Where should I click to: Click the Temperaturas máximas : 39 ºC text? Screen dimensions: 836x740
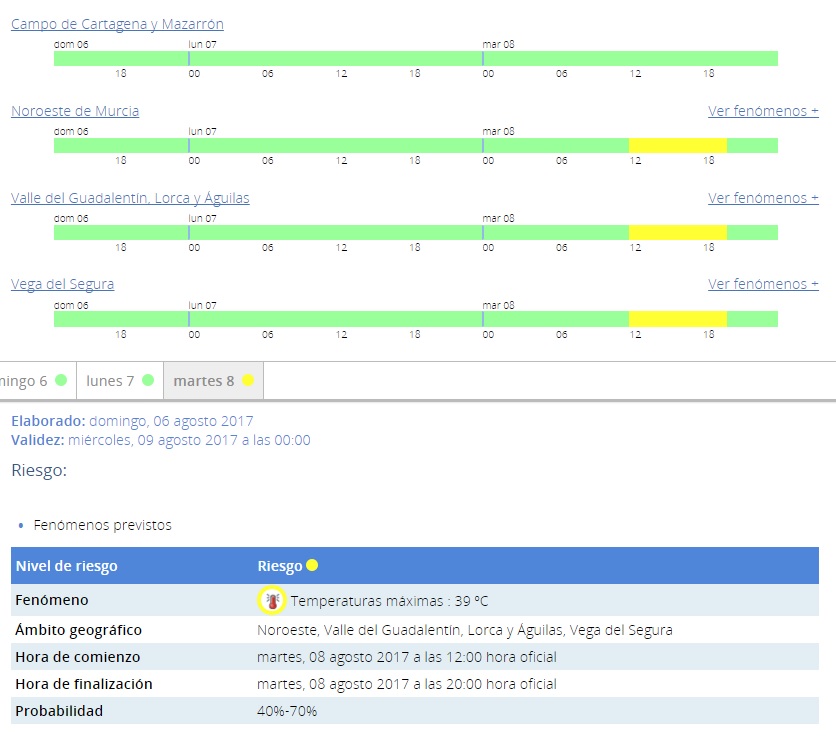click(x=389, y=601)
